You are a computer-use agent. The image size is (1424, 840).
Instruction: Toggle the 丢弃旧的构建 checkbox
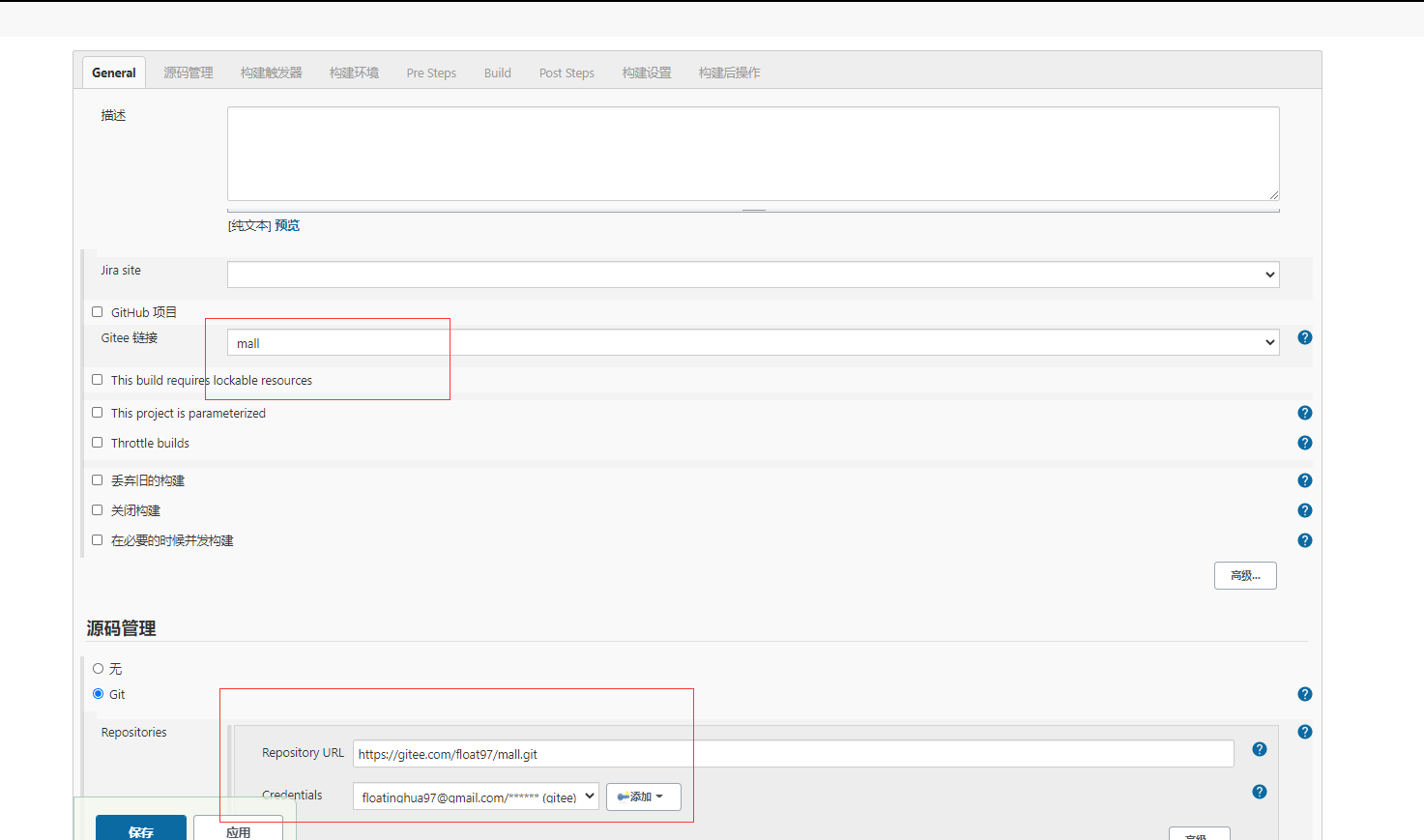coord(97,480)
